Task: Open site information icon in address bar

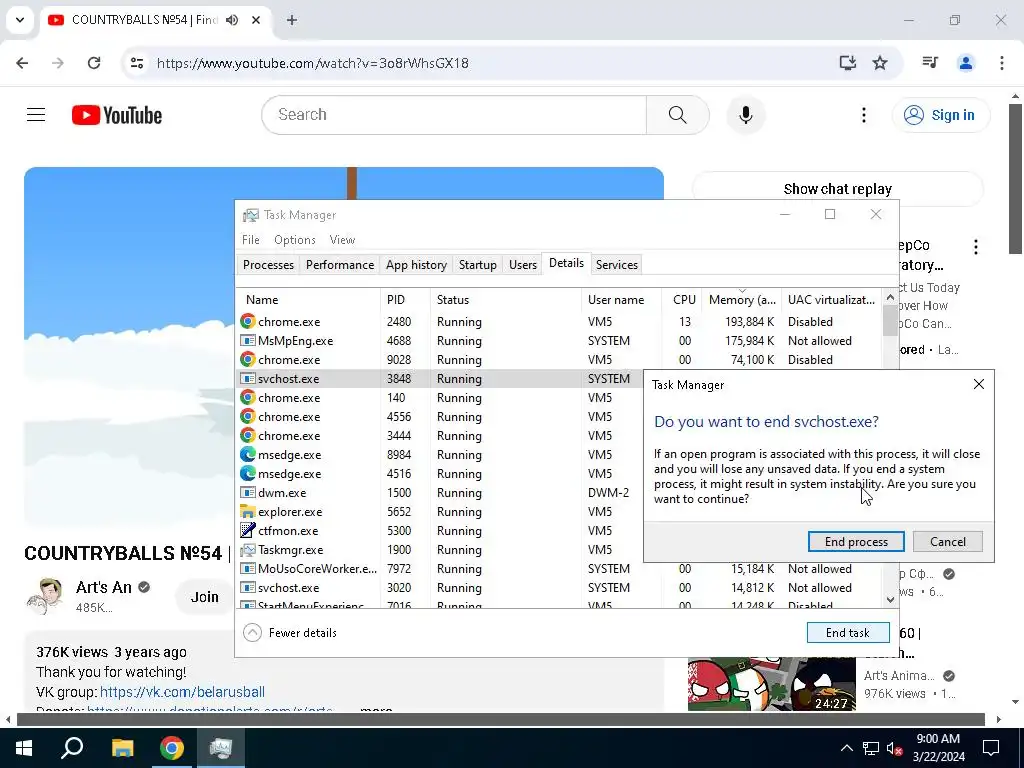Action: pyautogui.click(x=136, y=63)
